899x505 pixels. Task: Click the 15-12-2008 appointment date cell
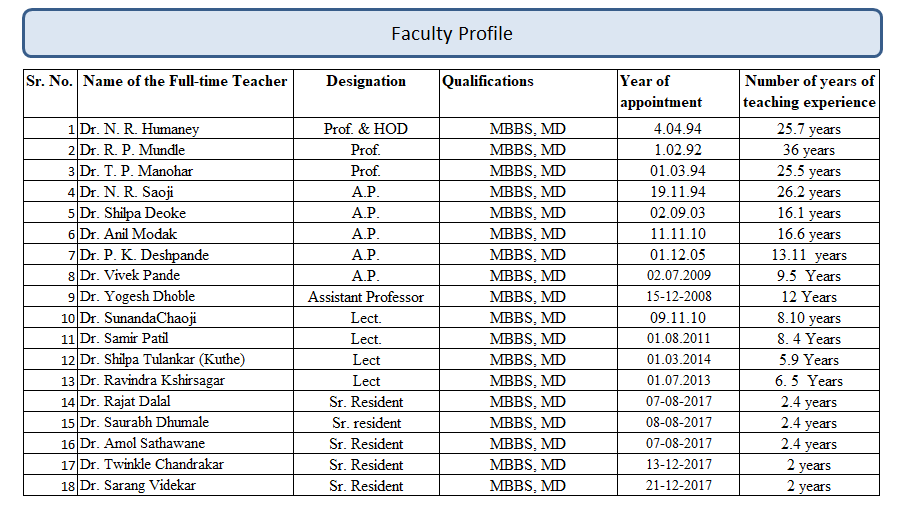click(x=678, y=296)
